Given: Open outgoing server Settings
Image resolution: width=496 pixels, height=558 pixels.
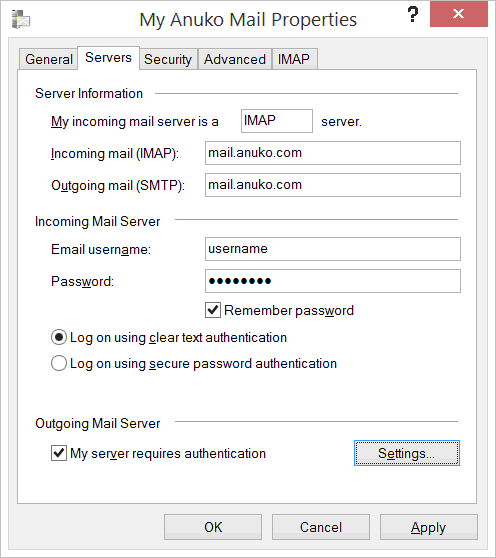Looking at the screenshot, I should point(407,453).
